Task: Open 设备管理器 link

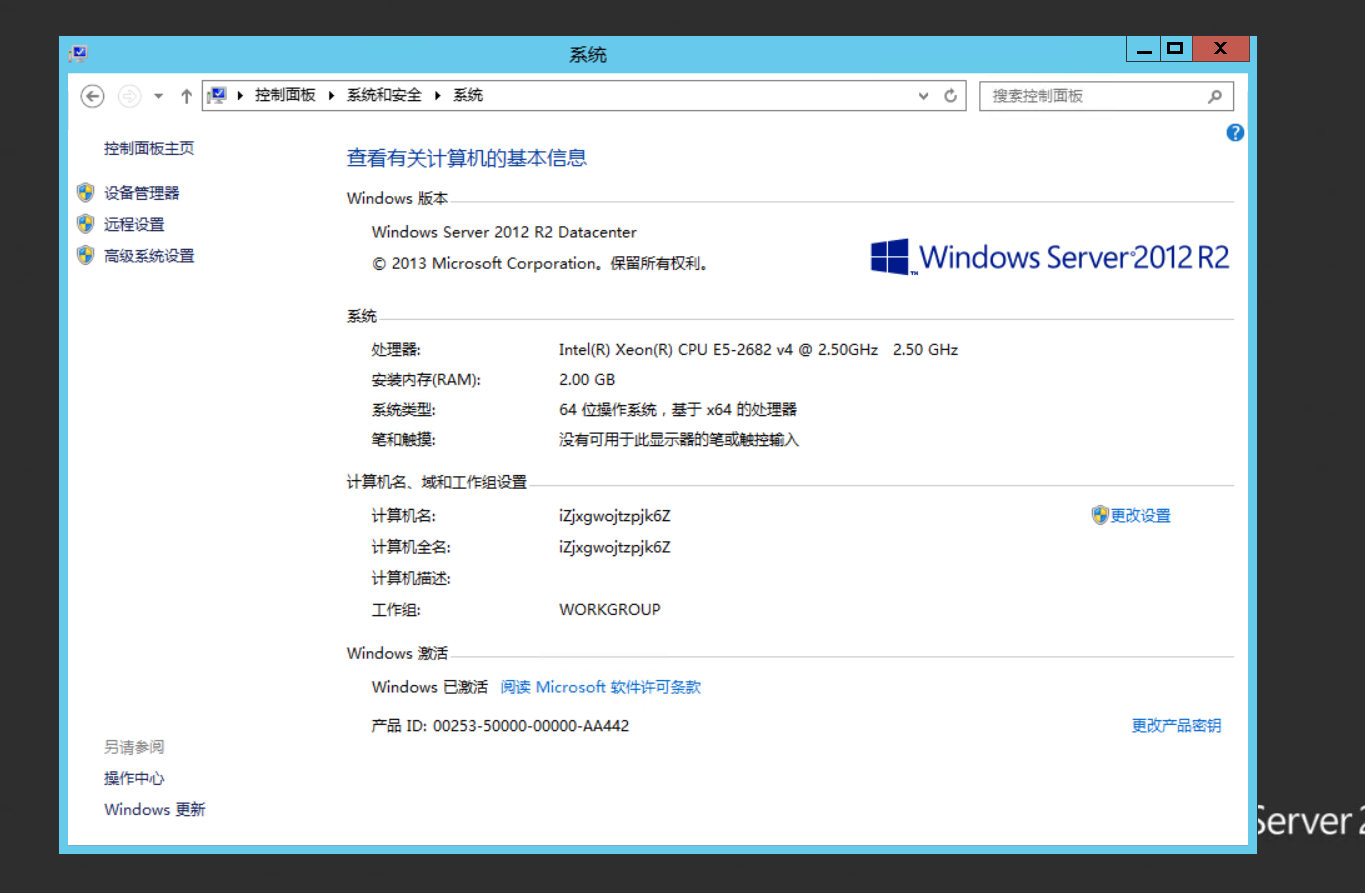Action: pyautogui.click(x=142, y=193)
